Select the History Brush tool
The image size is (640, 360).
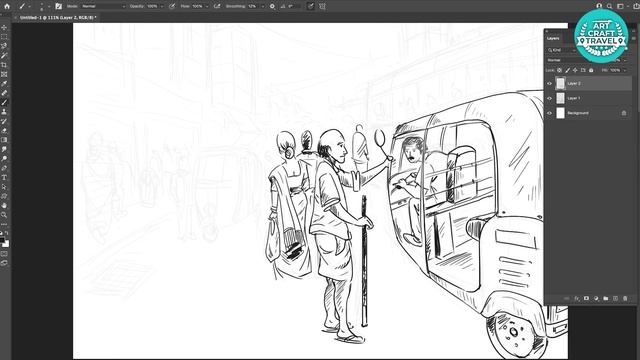point(4,121)
